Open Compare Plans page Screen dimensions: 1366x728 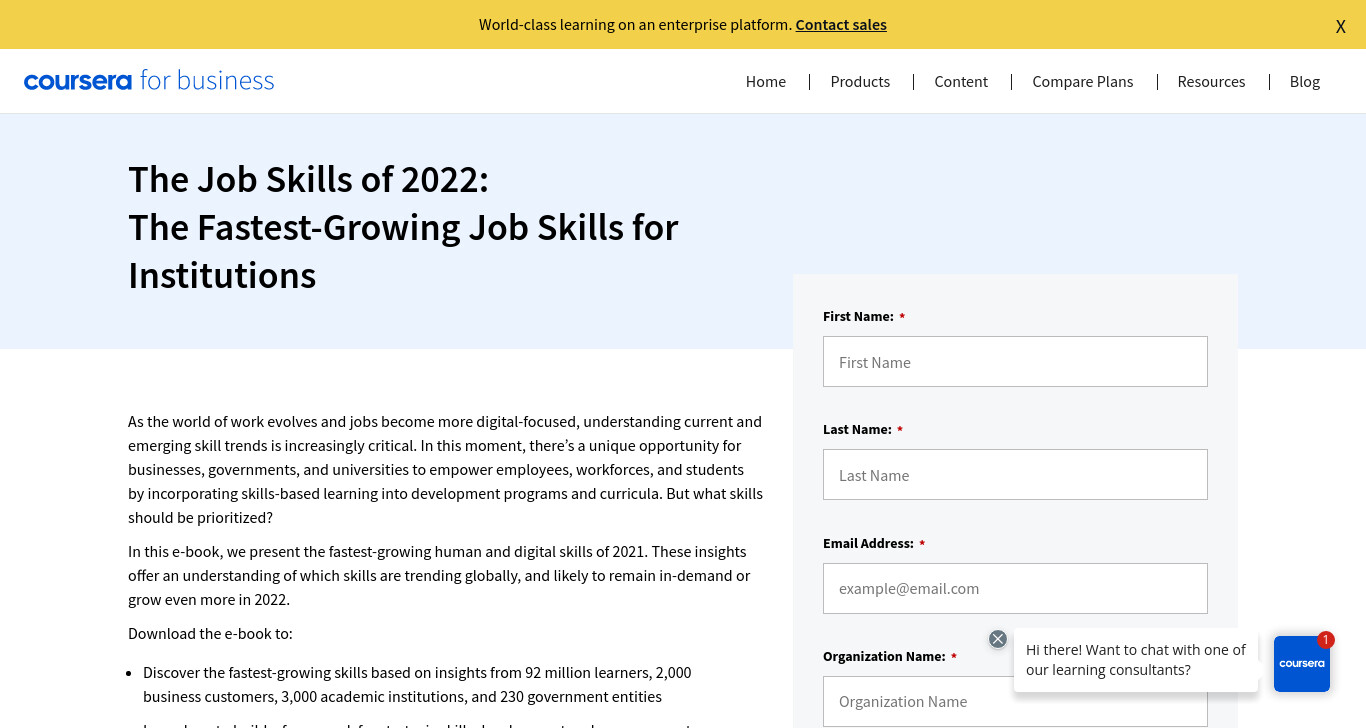tap(1083, 82)
